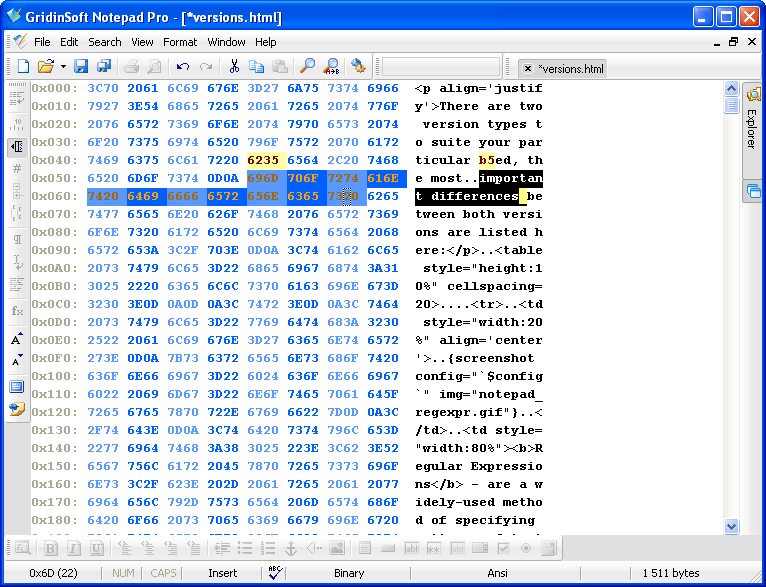Screen dimensions: 766x587
Task: Open the File menu
Action: [x=42, y=42]
